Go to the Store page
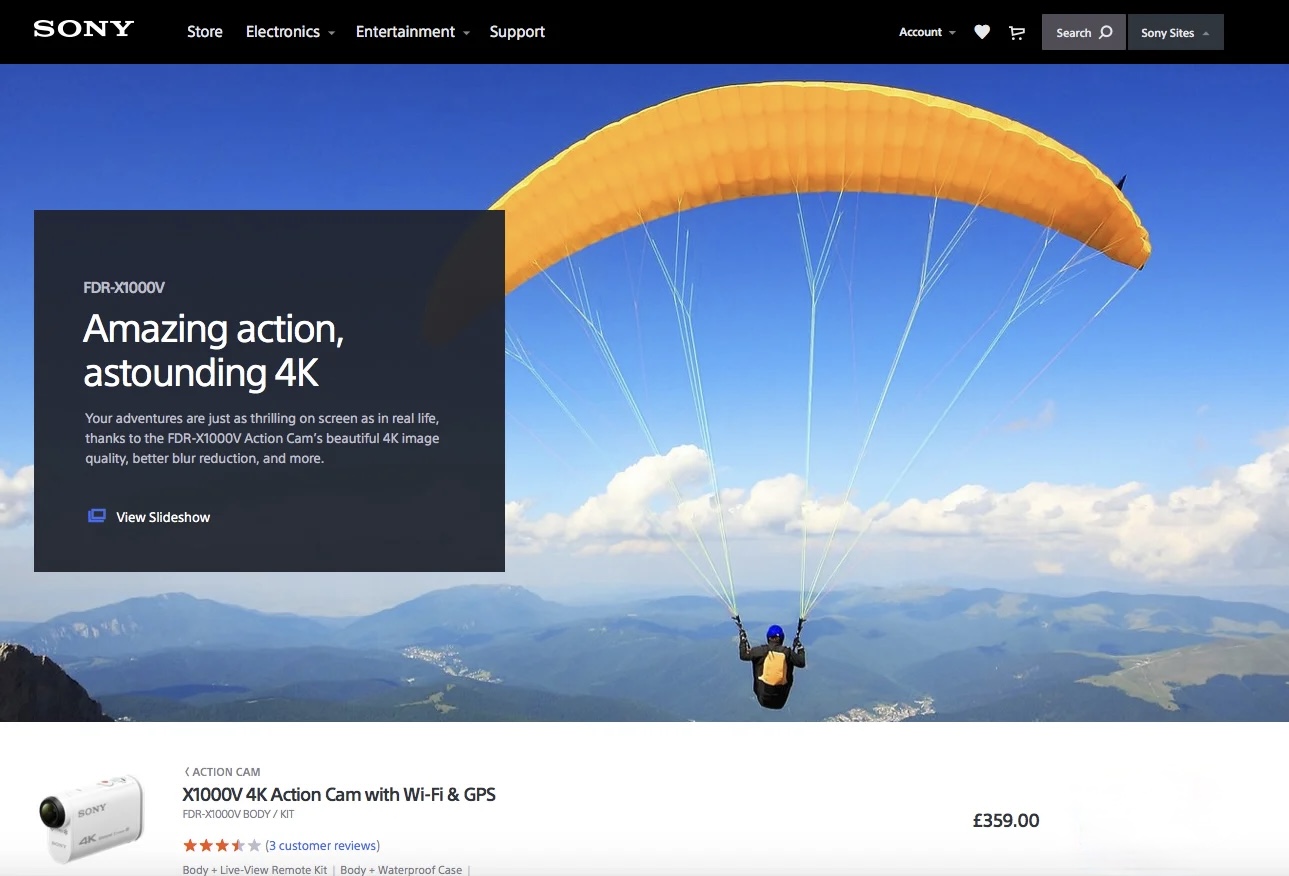This screenshot has height=876, width=1289. [205, 32]
